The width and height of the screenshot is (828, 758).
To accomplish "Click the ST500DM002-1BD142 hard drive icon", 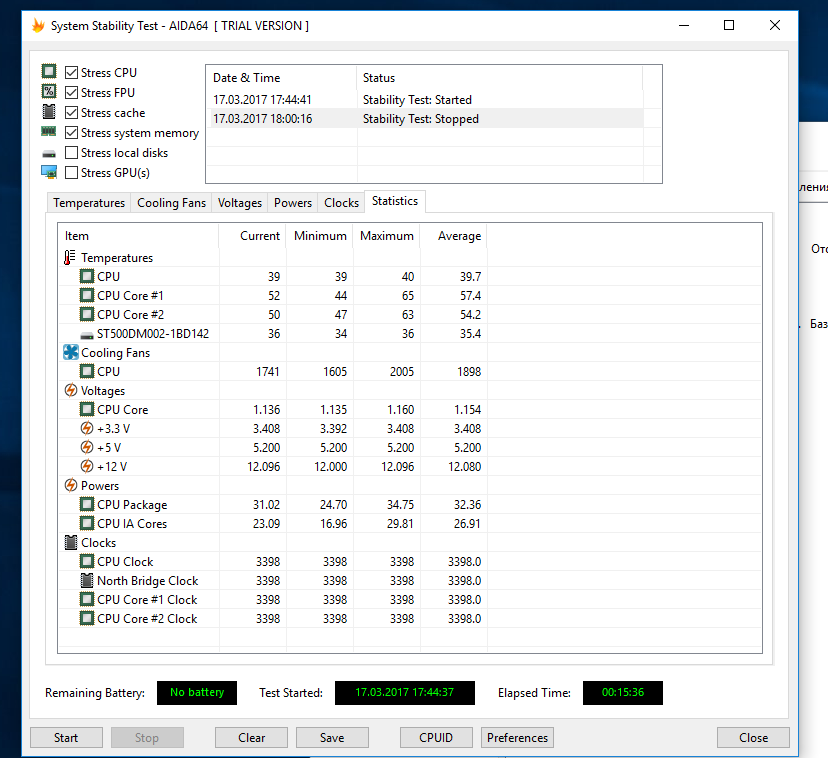I will point(87,335).
